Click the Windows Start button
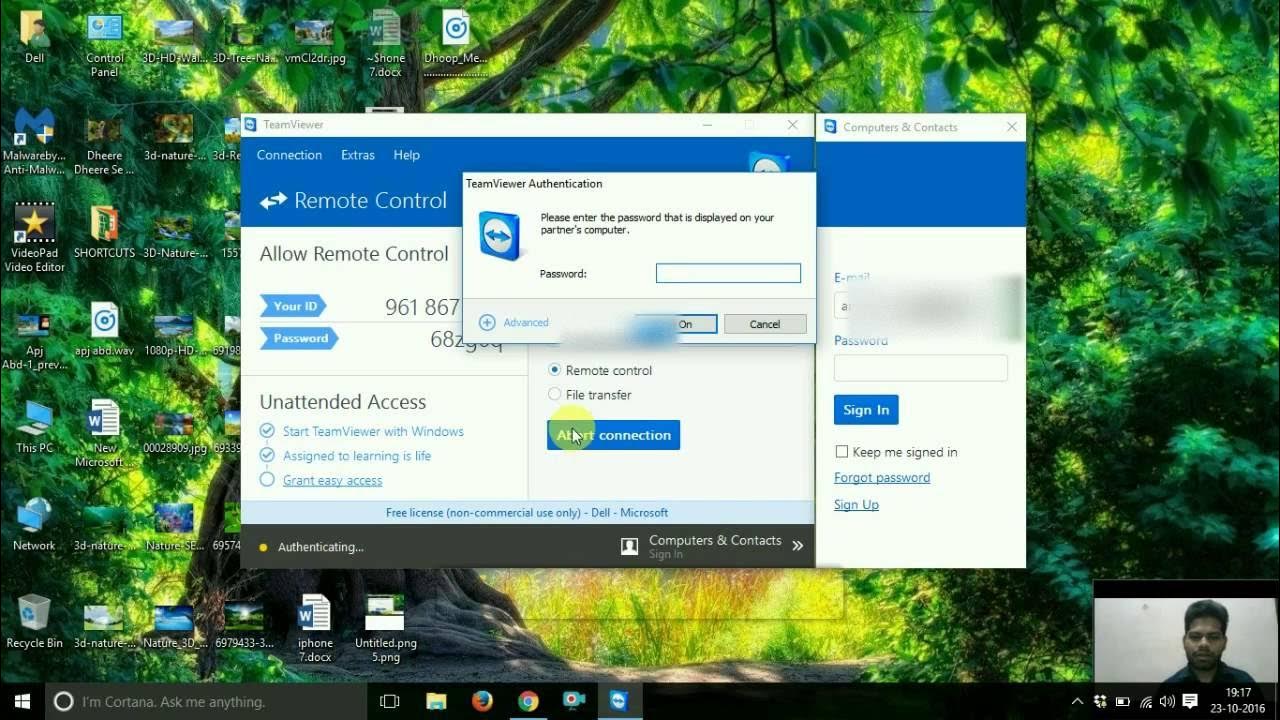The width and height of the screenshot is (1280, 720). [x=22, y=702]
